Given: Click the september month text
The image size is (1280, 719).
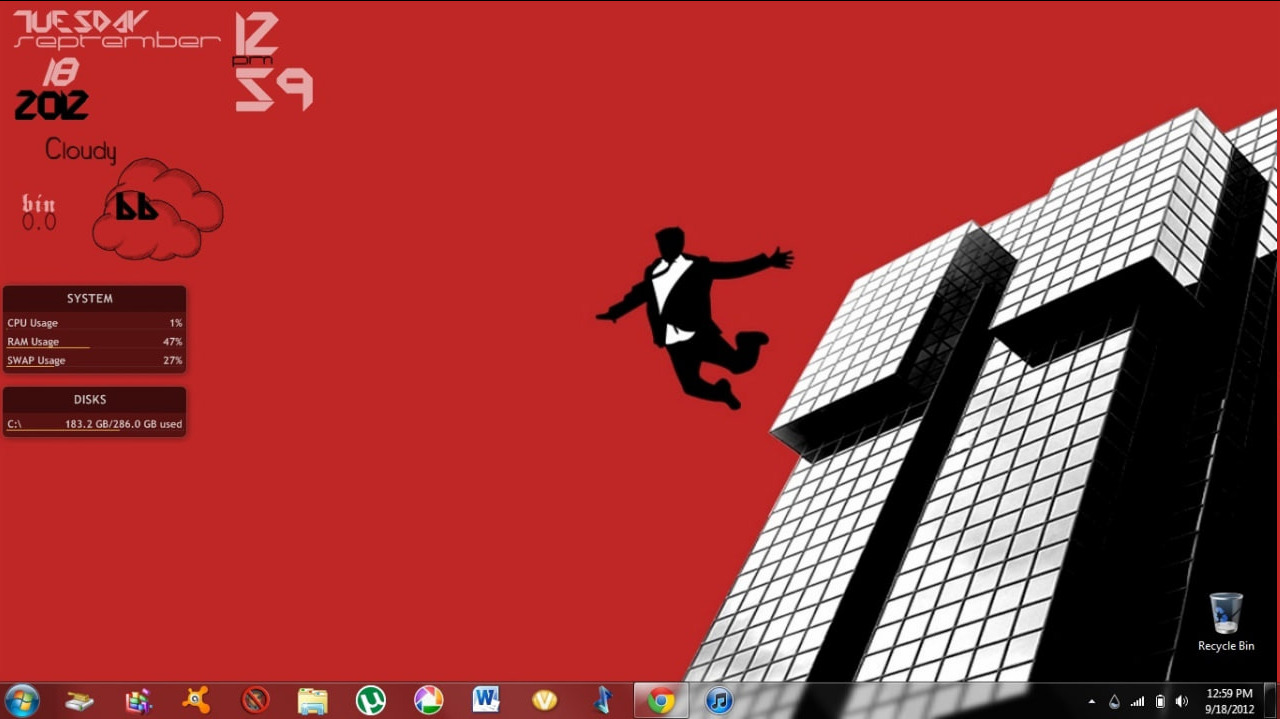Looking at the screenshot, I should (117, 42).
